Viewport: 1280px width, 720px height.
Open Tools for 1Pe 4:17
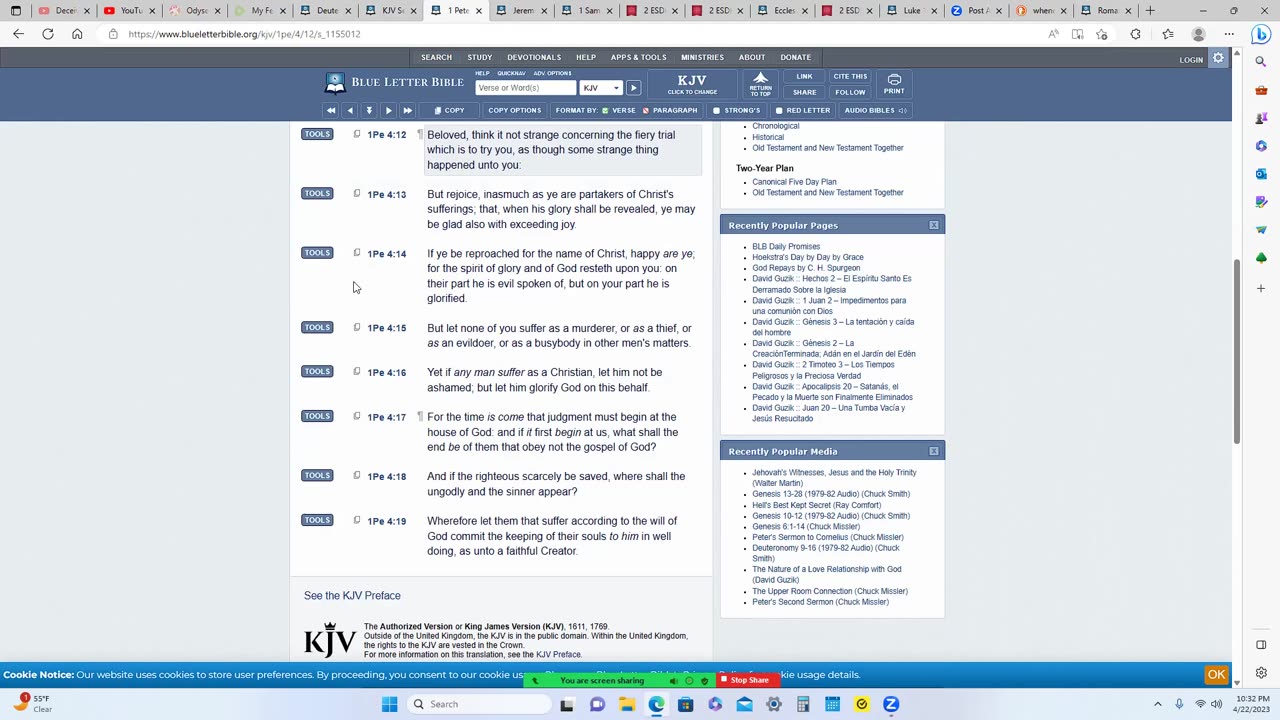(x=317, y=416)
